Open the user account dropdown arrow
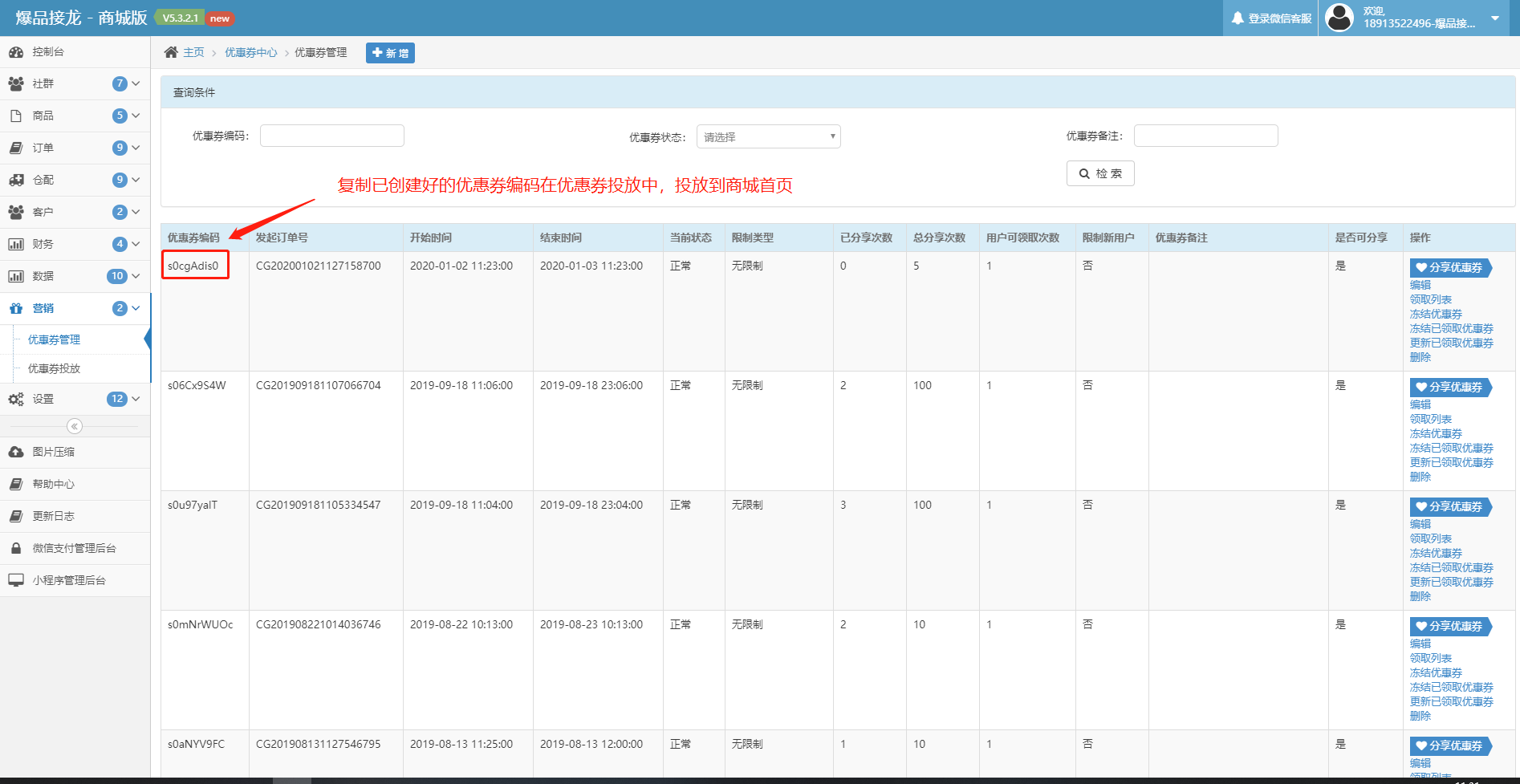 [x=1495, y=18]
